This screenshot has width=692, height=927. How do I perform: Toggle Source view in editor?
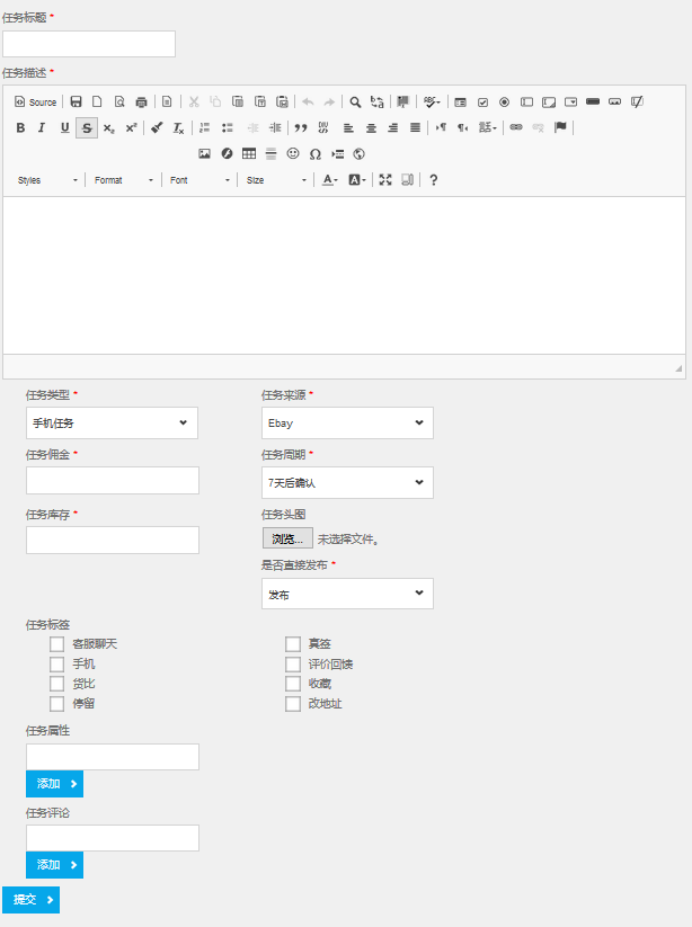[x=35, y=102]
